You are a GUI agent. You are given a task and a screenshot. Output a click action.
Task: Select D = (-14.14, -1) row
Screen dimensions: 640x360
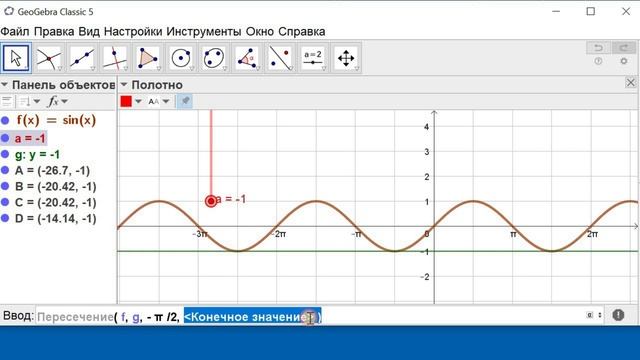(56, 218)
